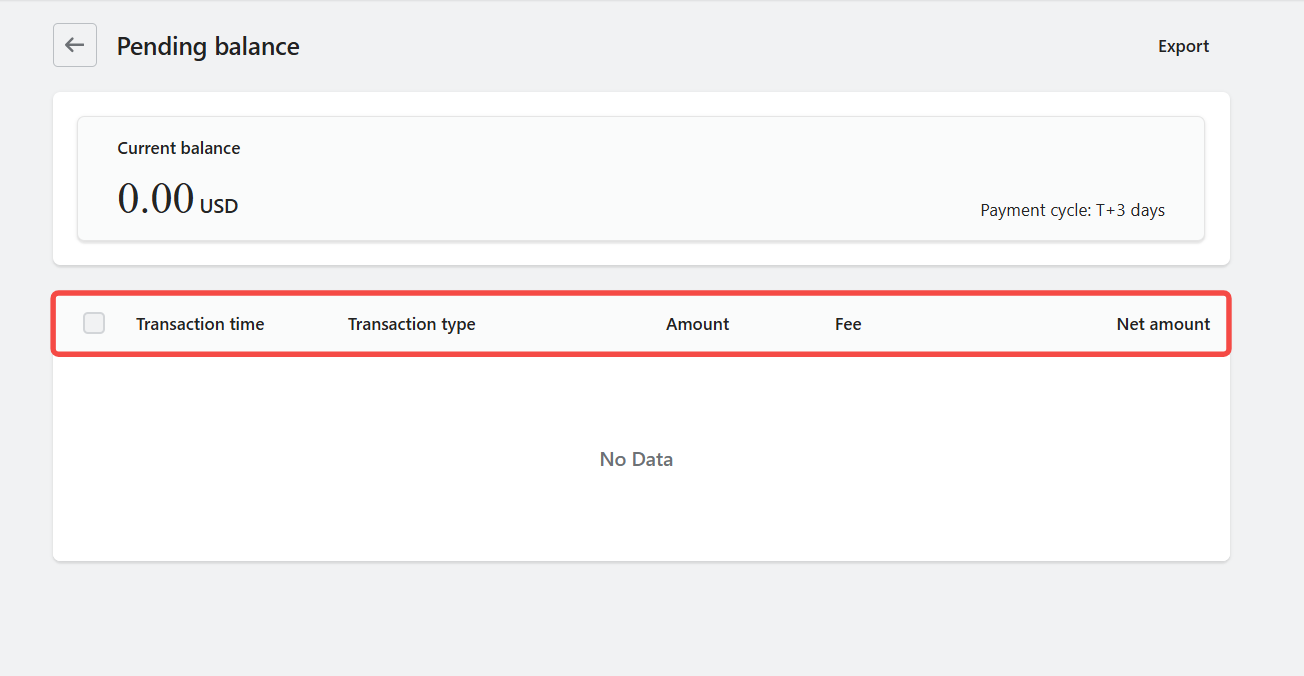Sort by Transaction time column

point(200,324)
